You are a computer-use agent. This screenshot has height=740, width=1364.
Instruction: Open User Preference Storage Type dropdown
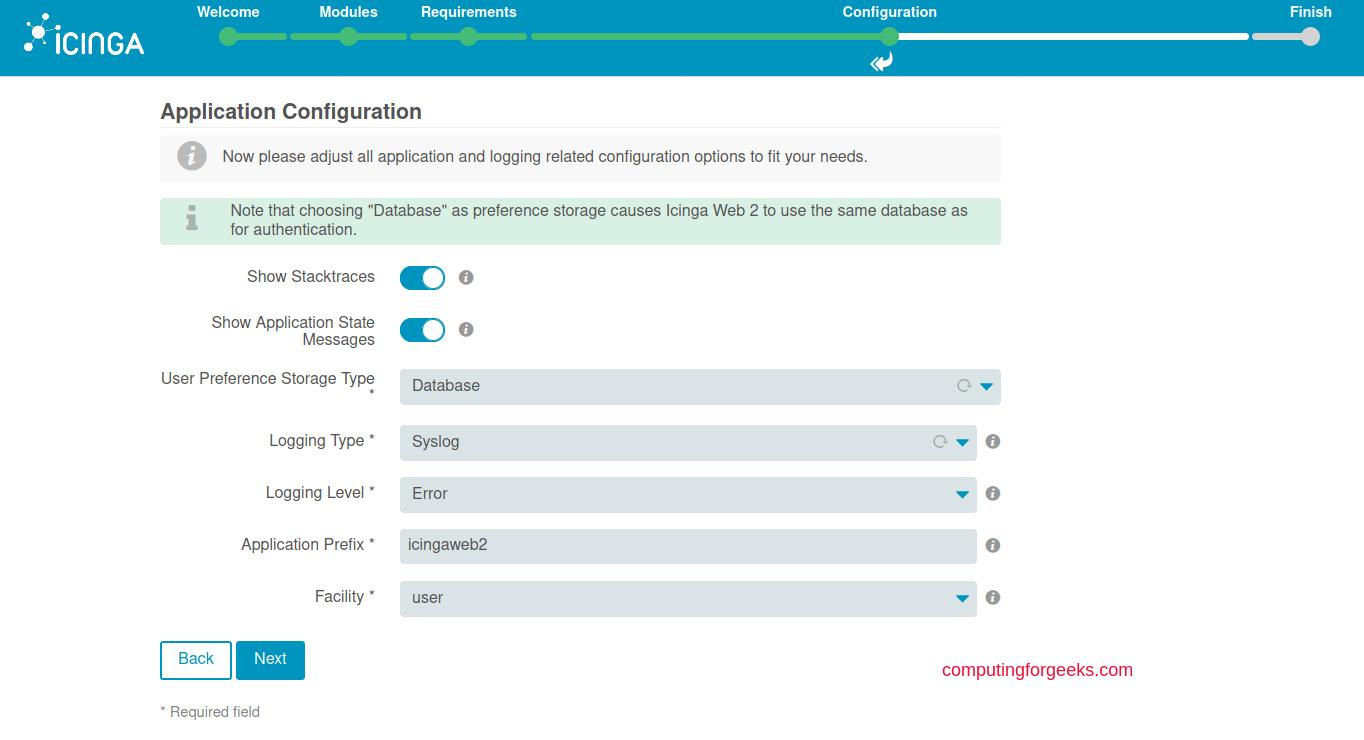point(699,387)
